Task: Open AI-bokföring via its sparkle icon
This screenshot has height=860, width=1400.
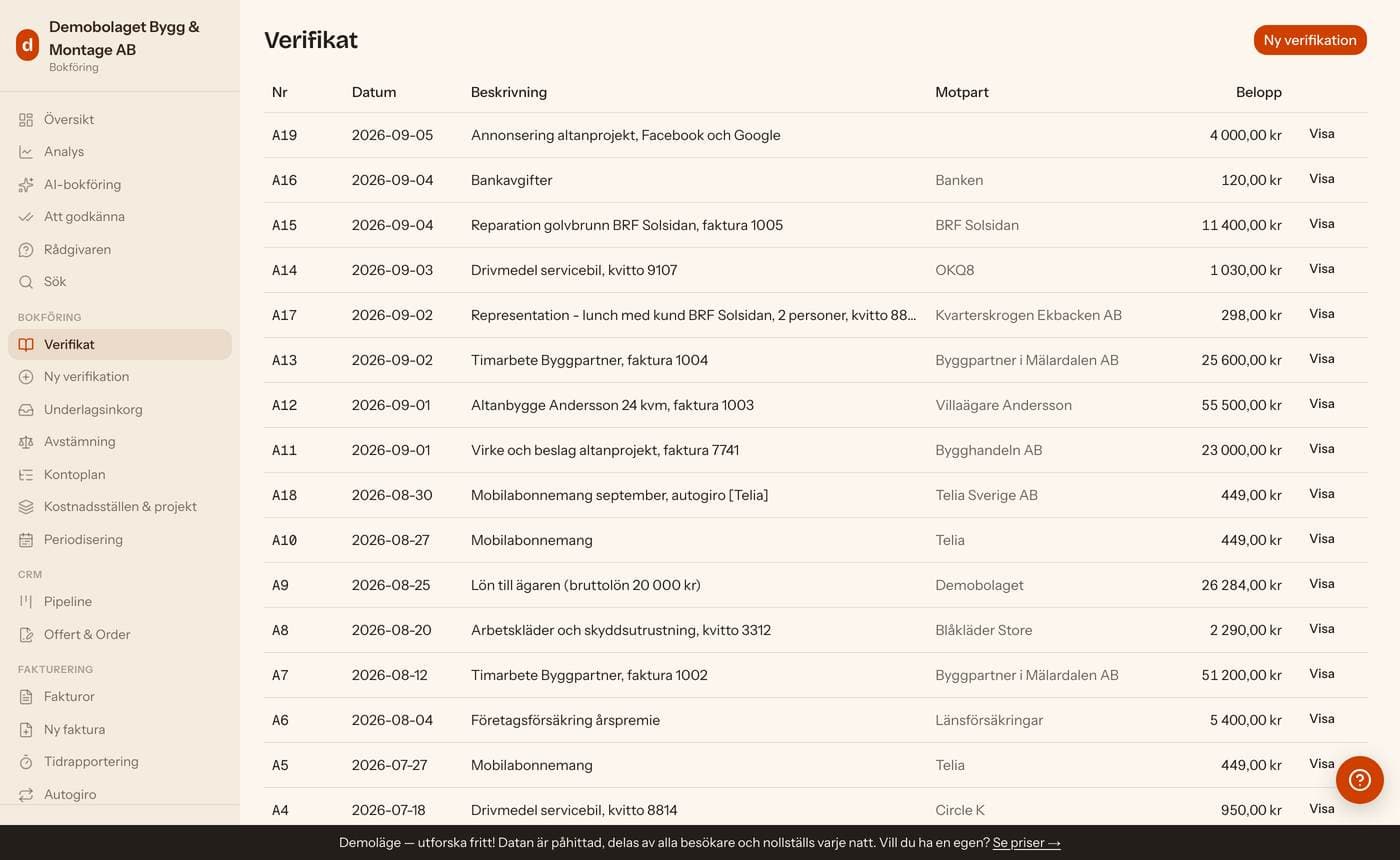Action: click(26, 185)
